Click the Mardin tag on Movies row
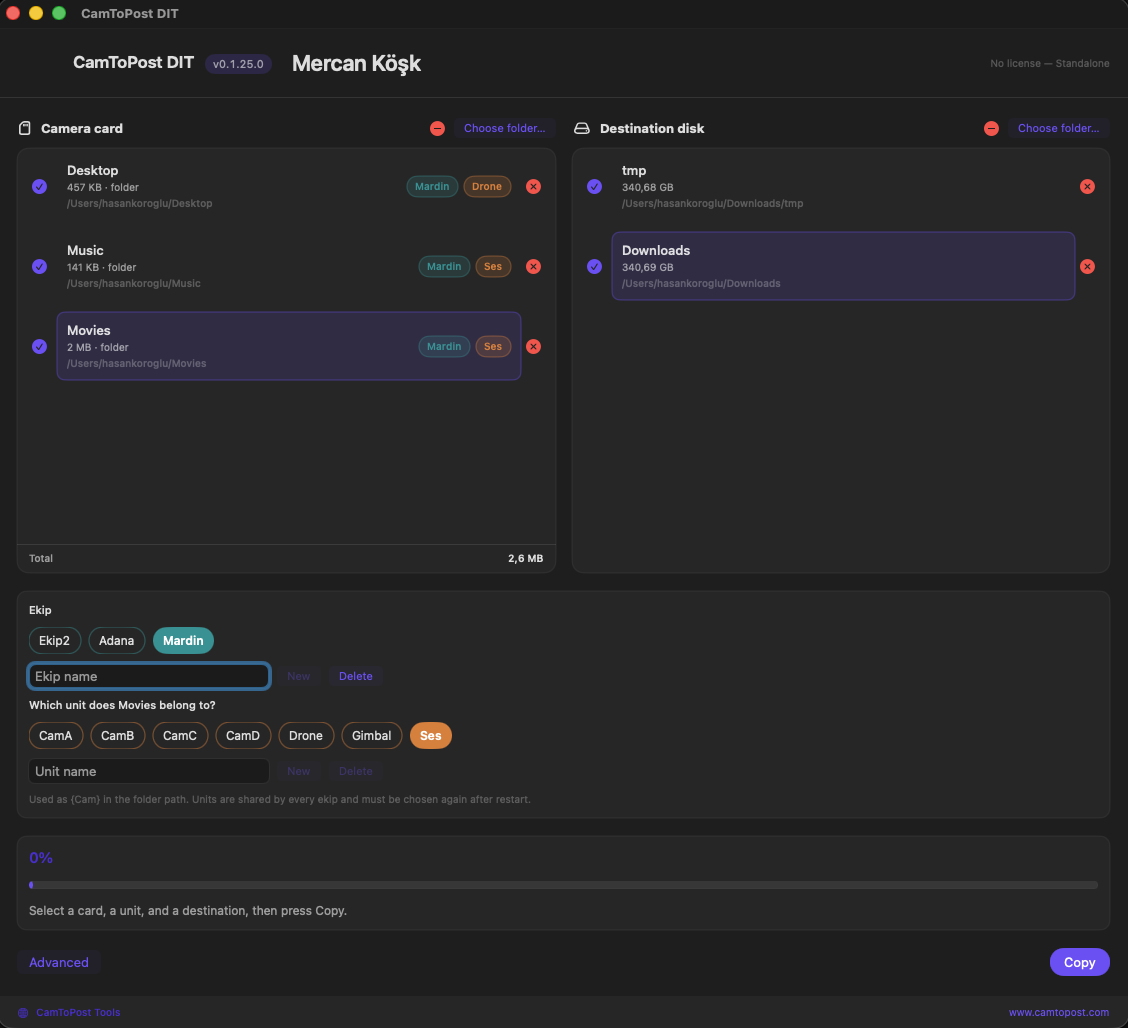Screen dimensions: 1128x1028 (x=444, y=346)
